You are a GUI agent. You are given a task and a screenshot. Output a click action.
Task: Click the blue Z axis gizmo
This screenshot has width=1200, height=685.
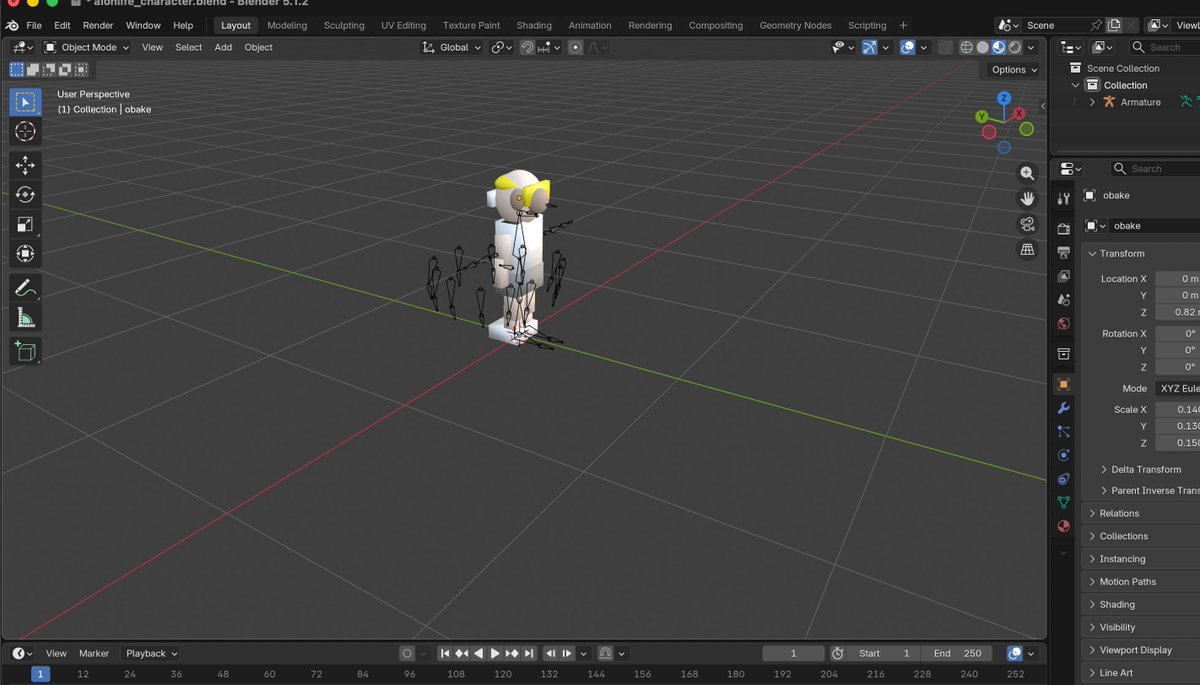pos(1004,99)
